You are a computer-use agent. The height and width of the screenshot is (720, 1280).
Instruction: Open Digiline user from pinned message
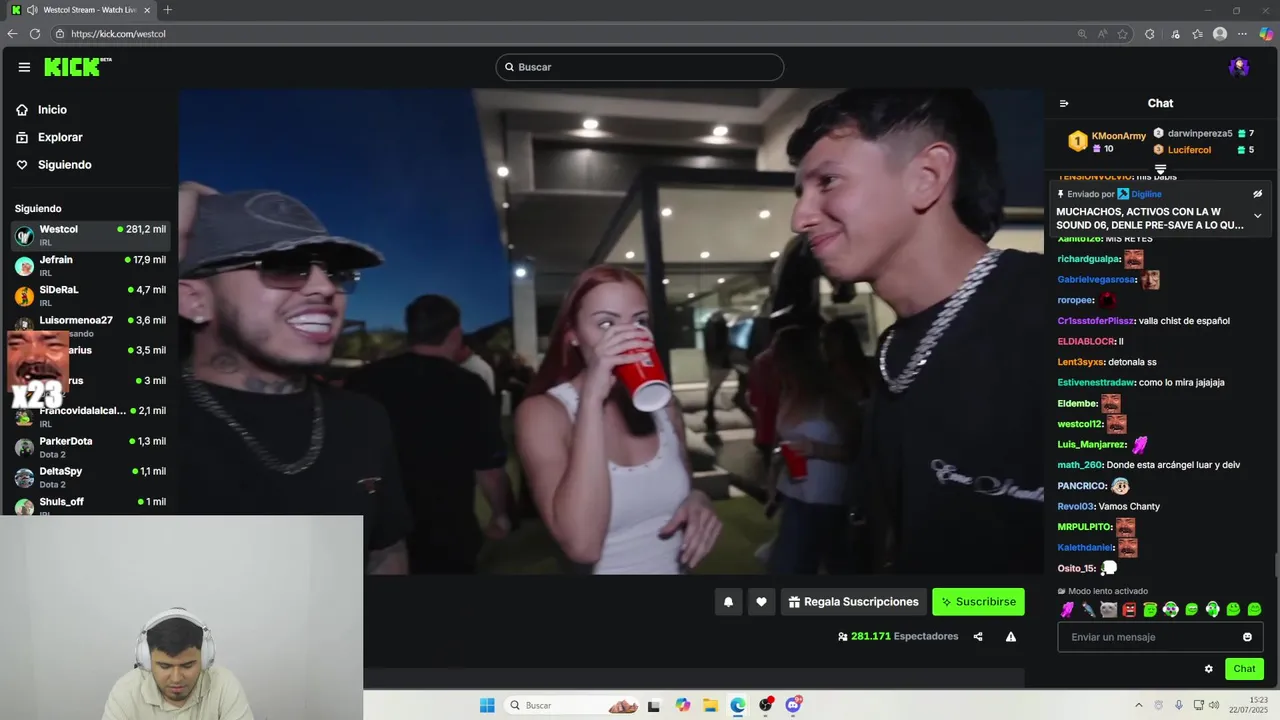coord(1146,194)
